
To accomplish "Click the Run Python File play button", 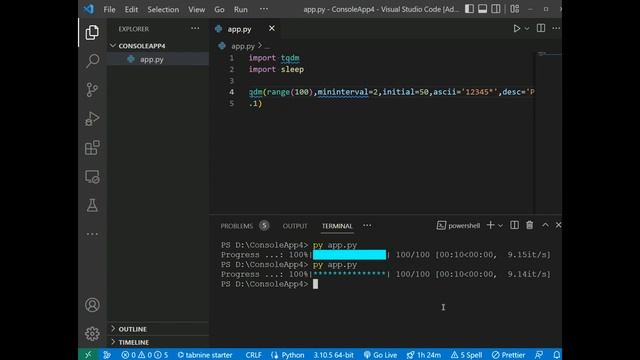I will coord(516,29).
